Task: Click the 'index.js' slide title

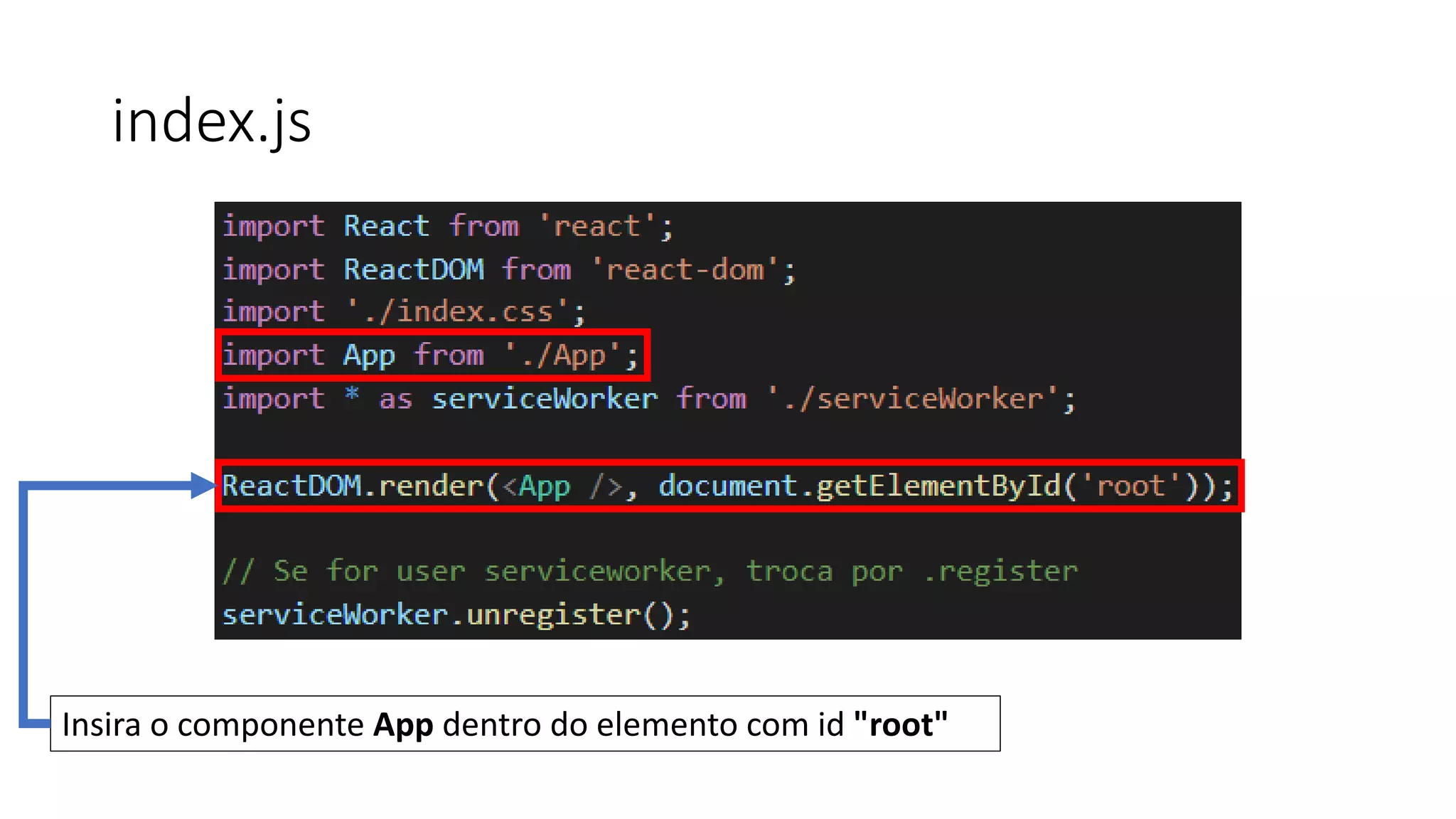Action: click(212, 122)
